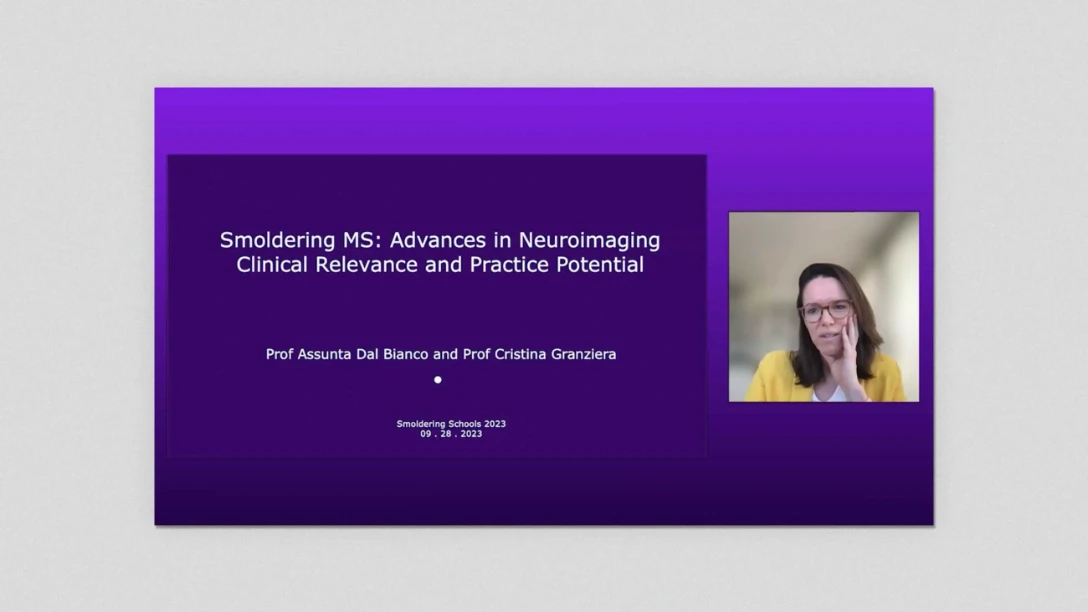Image resolution: width=1088 pixels, height=612 pixels.
Task: Click the yellow cardigan in the webcam feed
Action: tap(768, 378)
